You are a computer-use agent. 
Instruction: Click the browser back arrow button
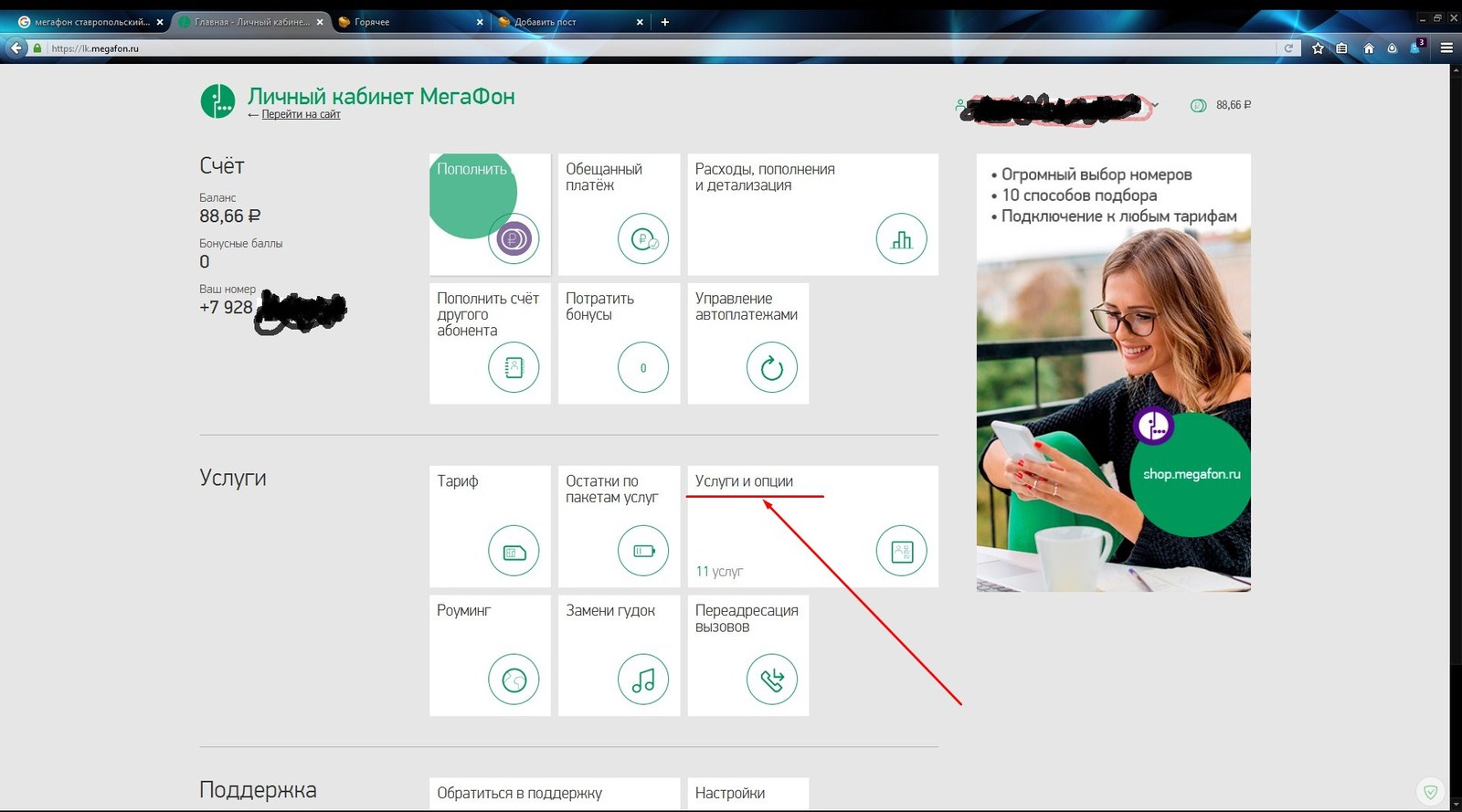[x=16, y=48]
